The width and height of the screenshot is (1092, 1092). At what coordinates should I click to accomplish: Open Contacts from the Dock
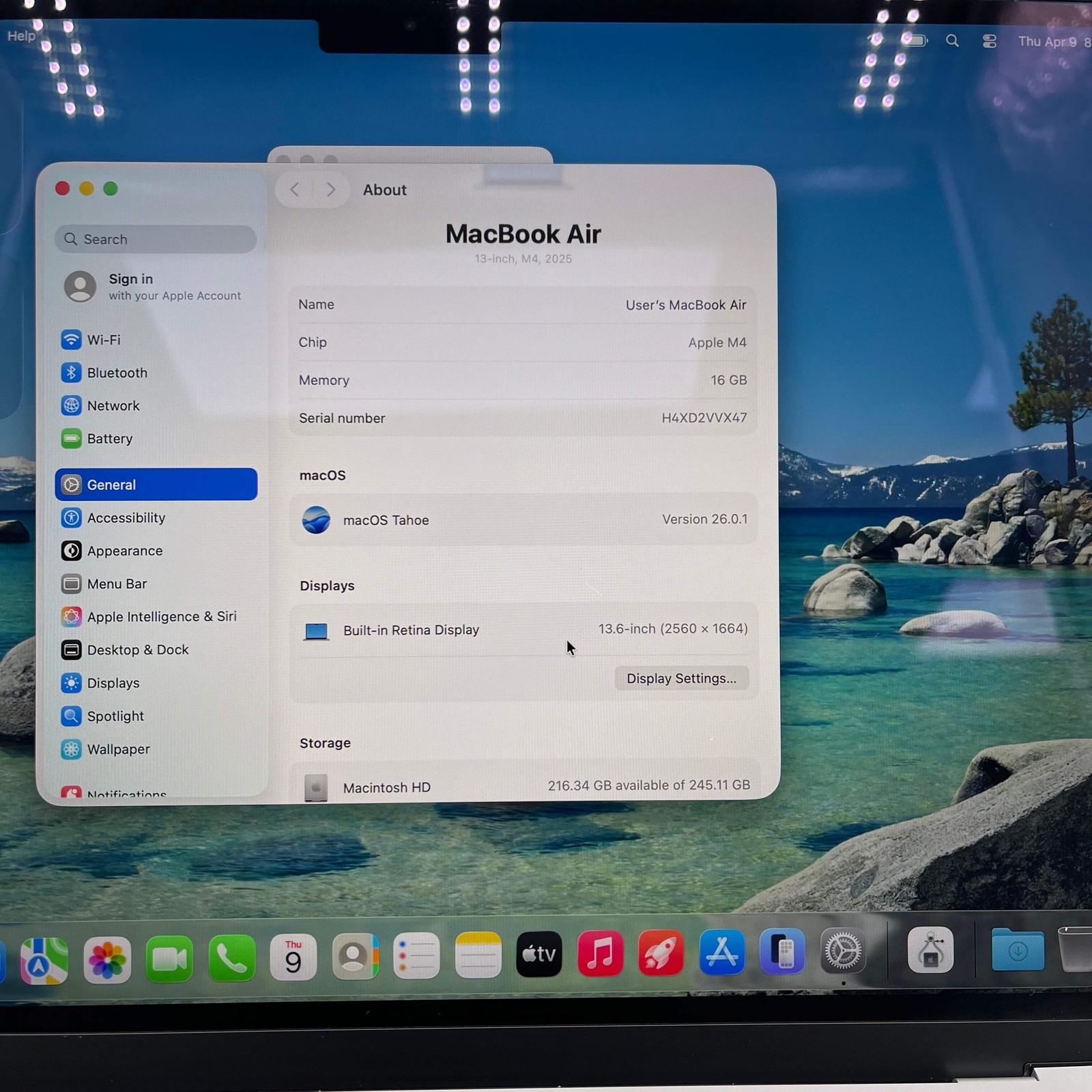(355, 956)
